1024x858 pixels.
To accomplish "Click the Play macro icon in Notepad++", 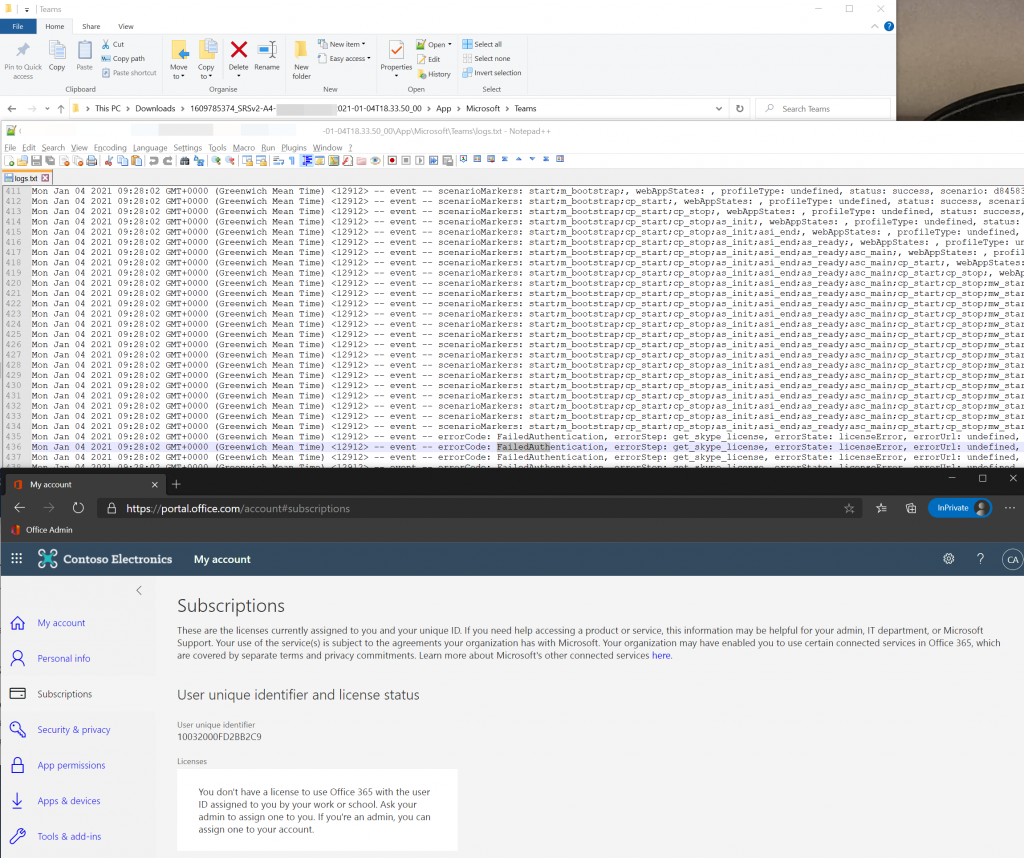I will point(421,161).
